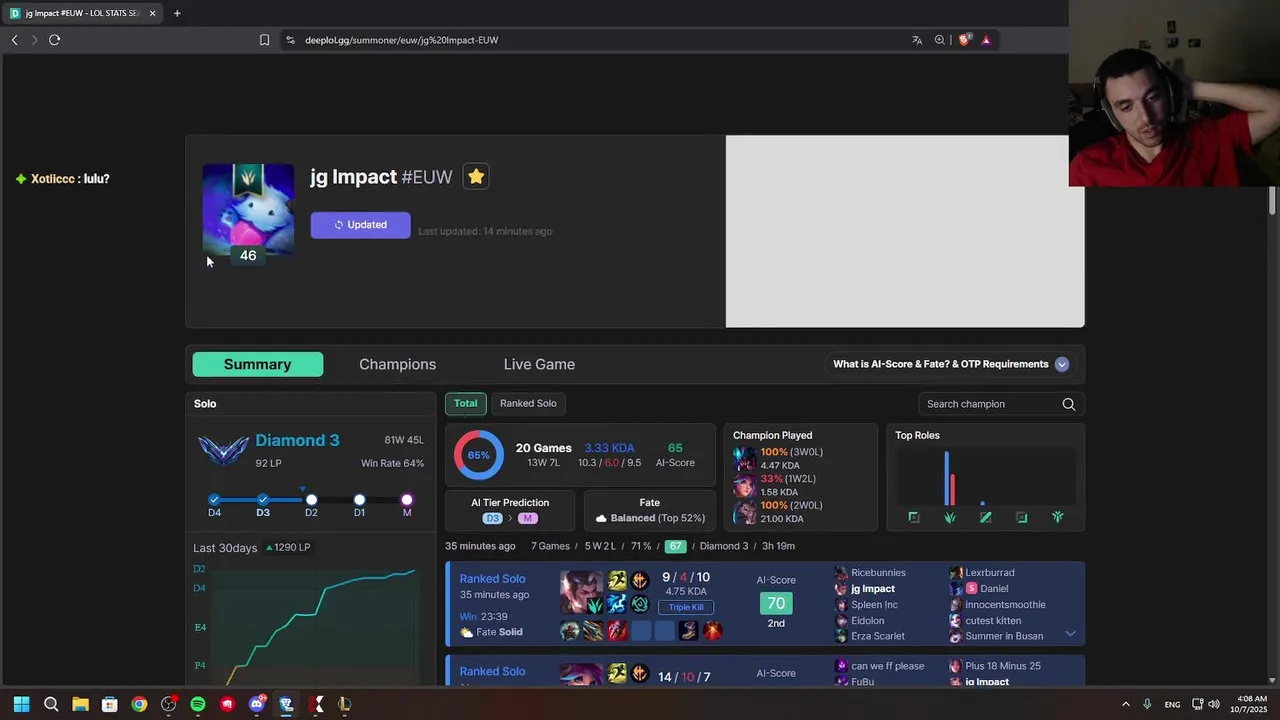The image size is (1280, 720).
Task: Open the Live Game tab
Action: click(539, 364)
